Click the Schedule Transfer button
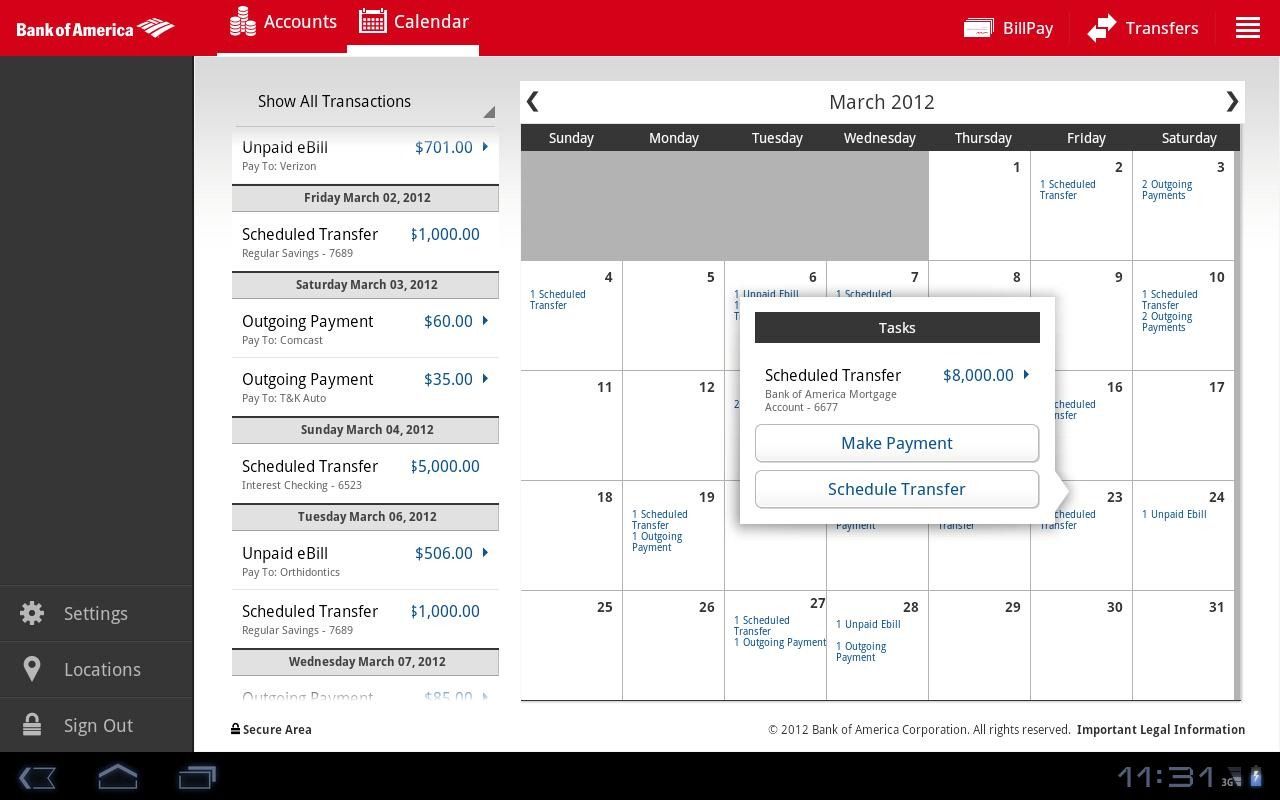1280x800 pixels. coord(896,489)
